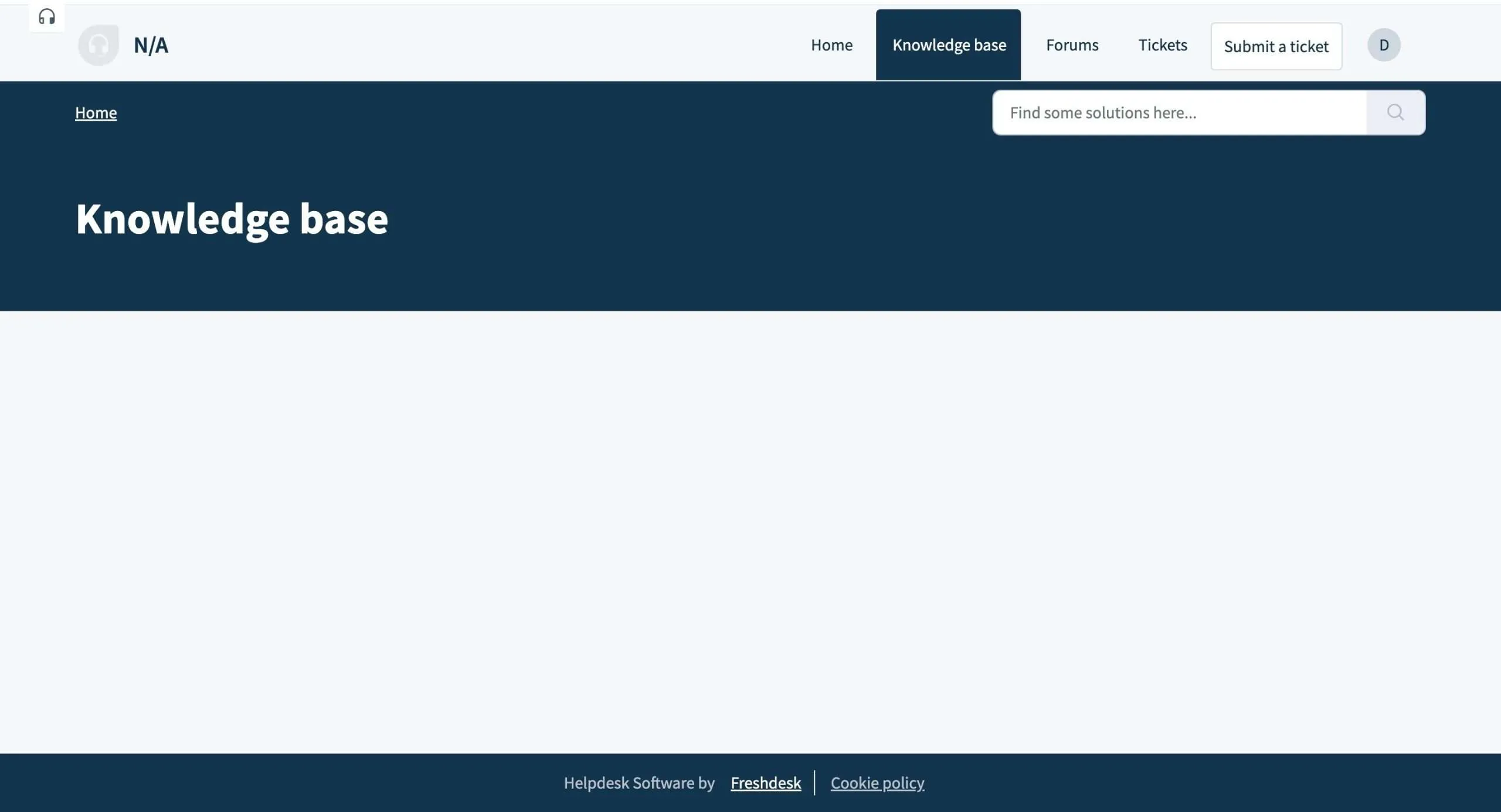Follow the Freshdesk footer link
Screen dimensions: 1501x812
[766, 783]
